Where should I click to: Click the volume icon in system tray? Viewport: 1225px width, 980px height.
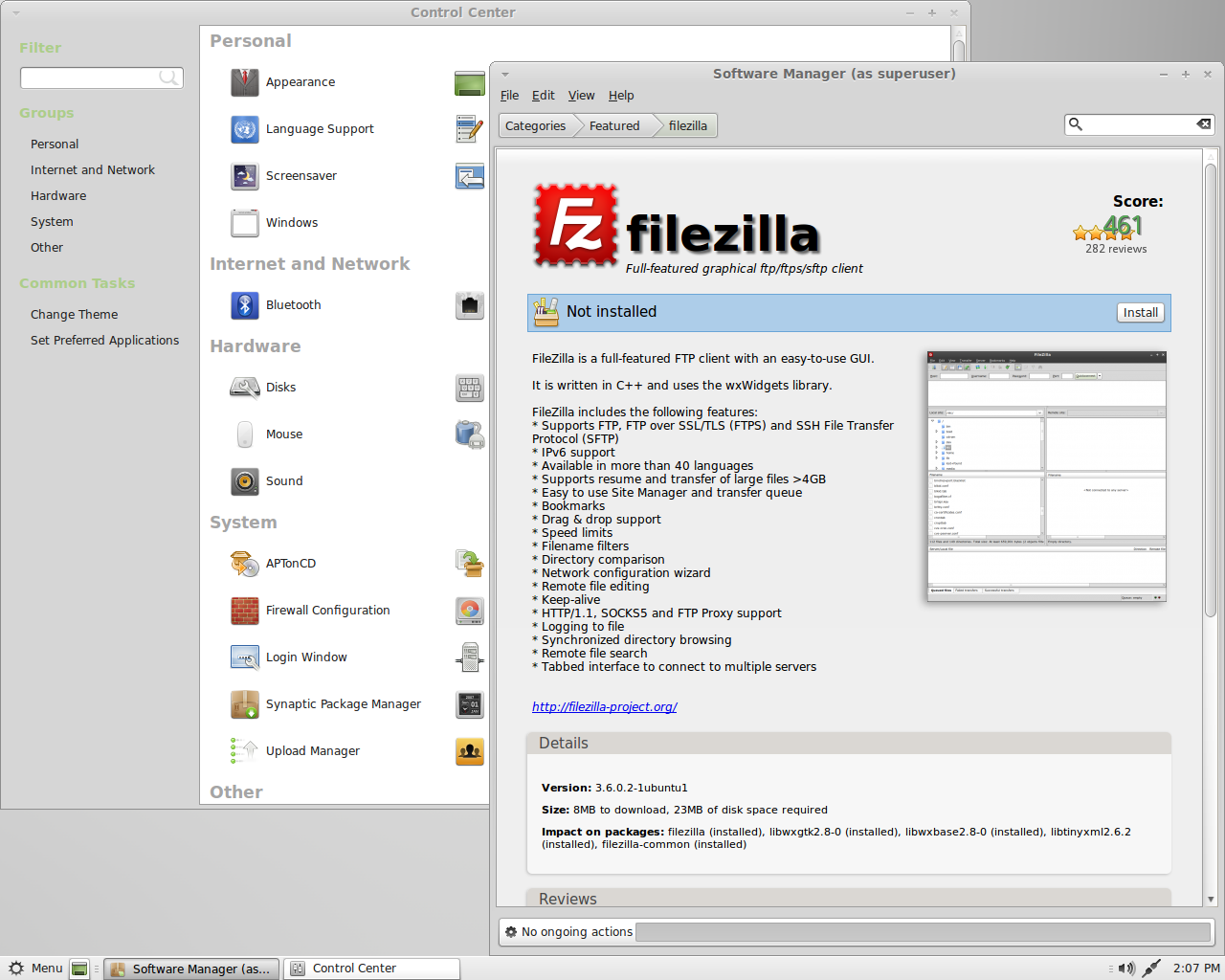tap(1126, 969)
